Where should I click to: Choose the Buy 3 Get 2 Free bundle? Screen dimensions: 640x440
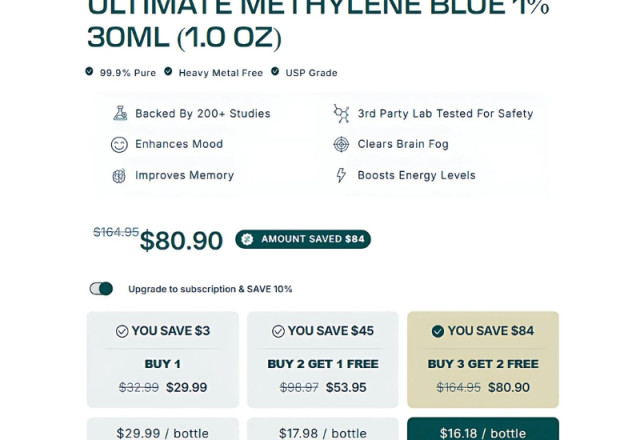[482, 360]
